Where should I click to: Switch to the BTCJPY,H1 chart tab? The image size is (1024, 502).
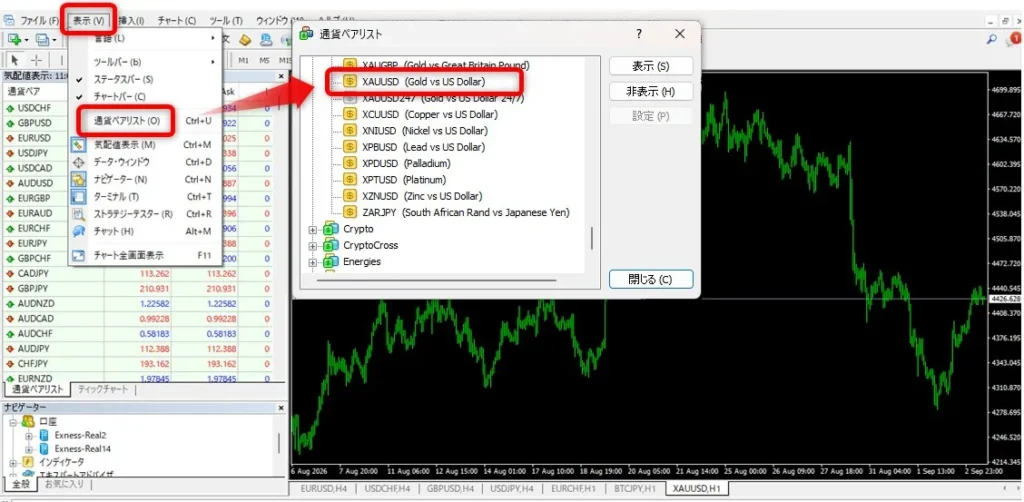click(x=635, y=488)
